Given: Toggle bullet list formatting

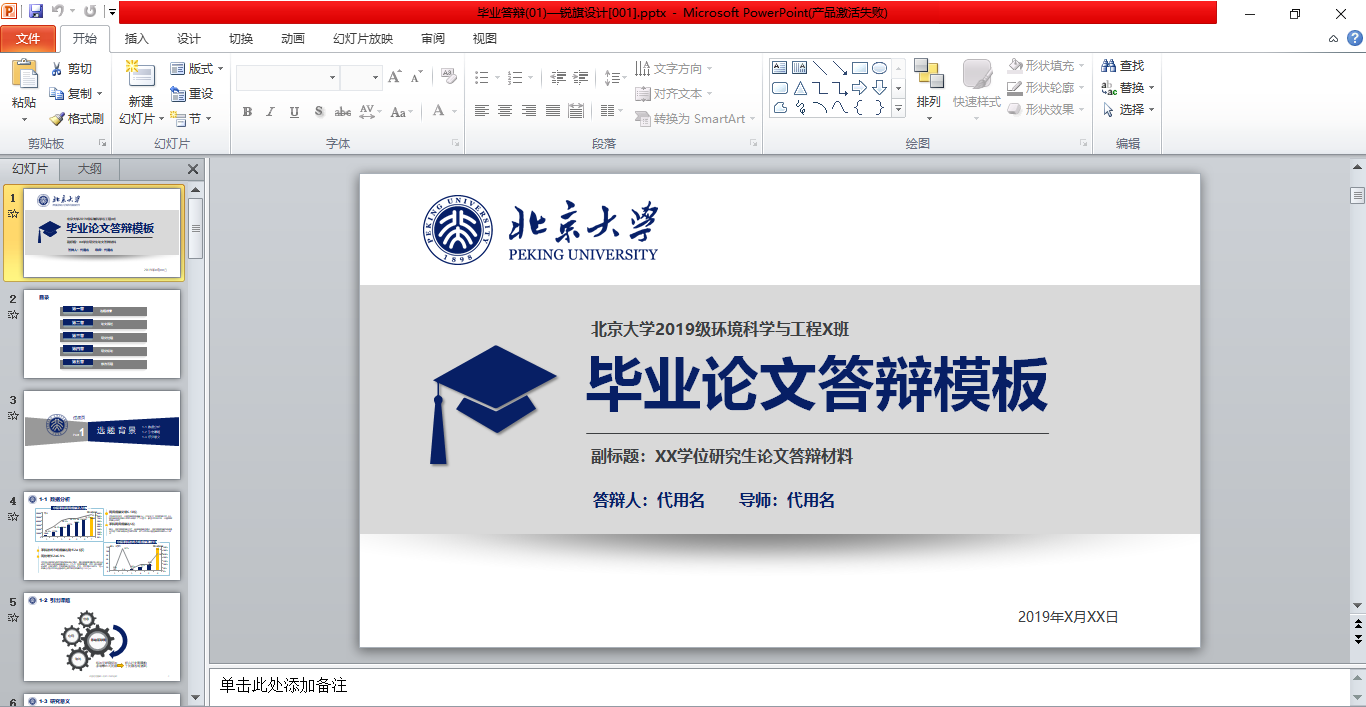Looking at the screenshot, I should [x=481, y=77].
